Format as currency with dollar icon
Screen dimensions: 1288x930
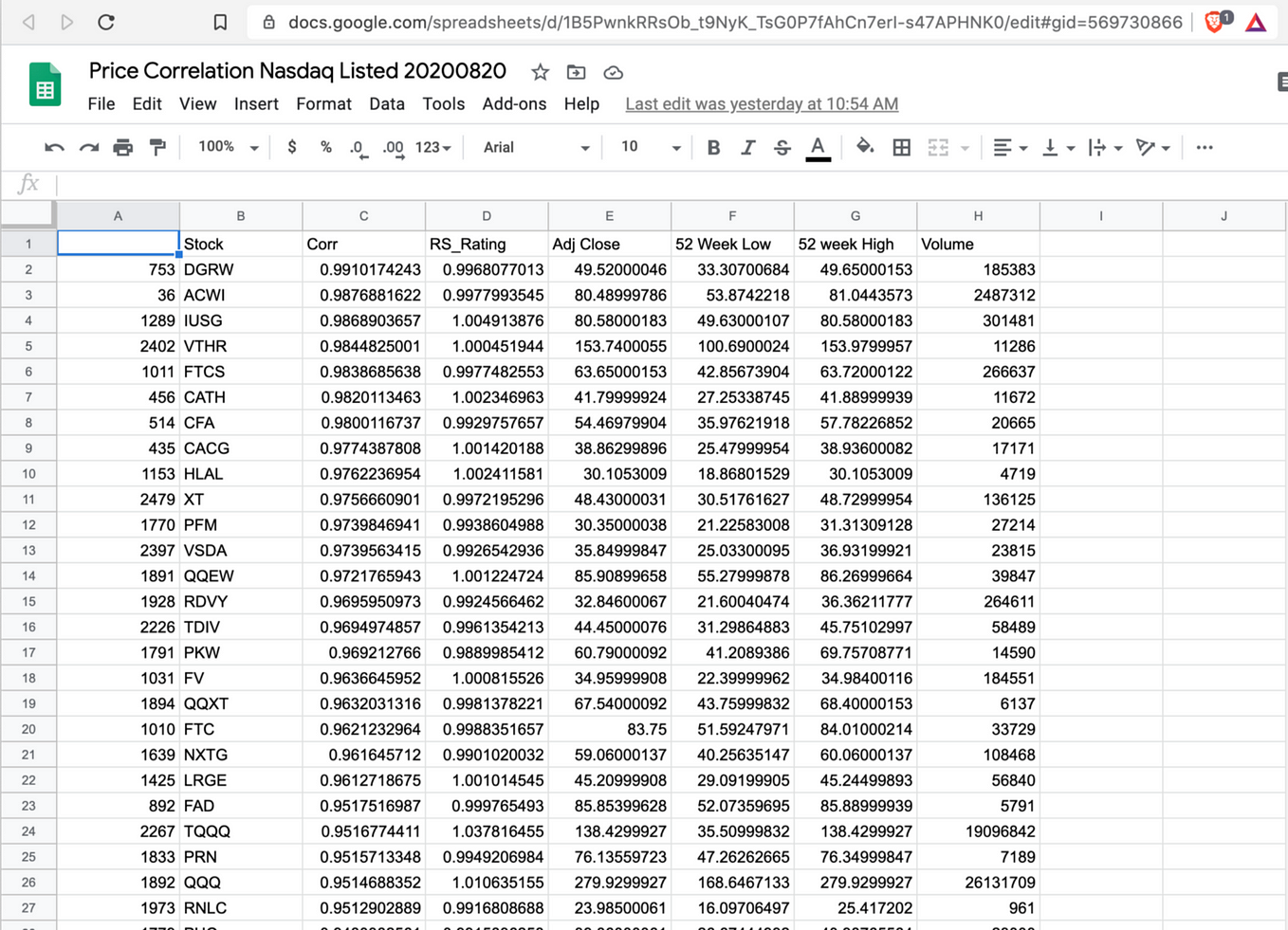pyautogui.click(x=291, y=147)
